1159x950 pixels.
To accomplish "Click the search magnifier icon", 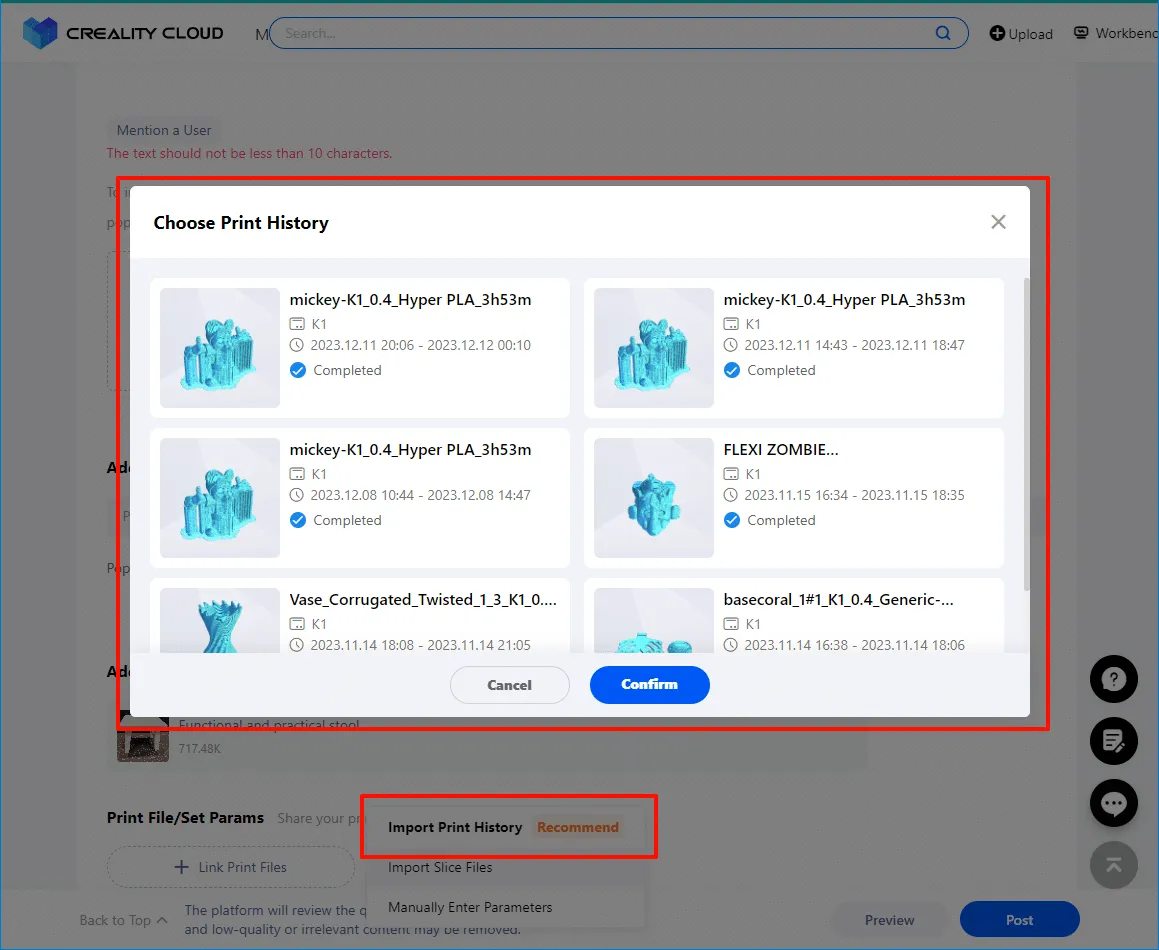I will coord(942,33).
